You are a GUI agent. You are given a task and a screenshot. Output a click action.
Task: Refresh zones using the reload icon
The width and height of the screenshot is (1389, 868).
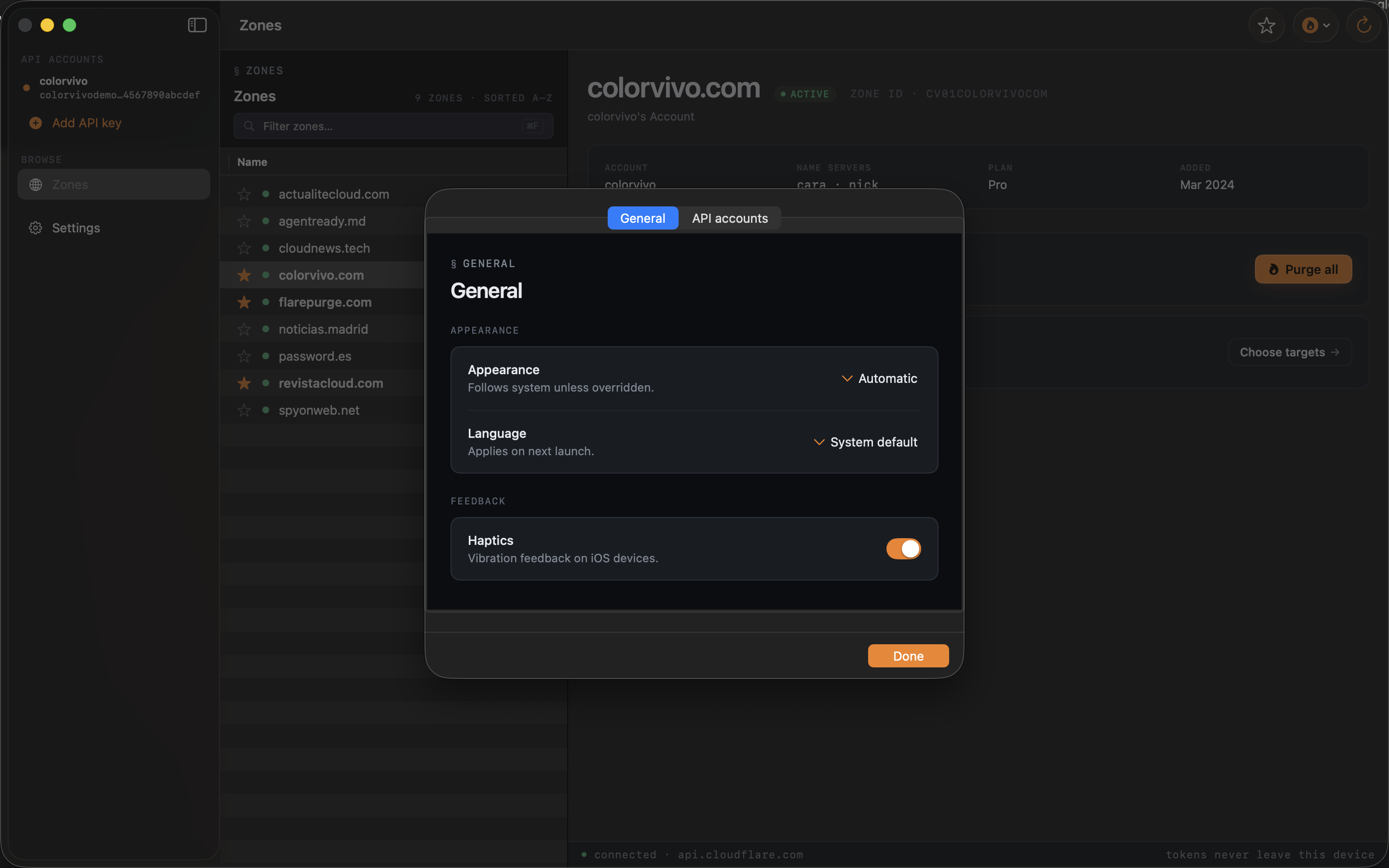tap(1363, 25)
